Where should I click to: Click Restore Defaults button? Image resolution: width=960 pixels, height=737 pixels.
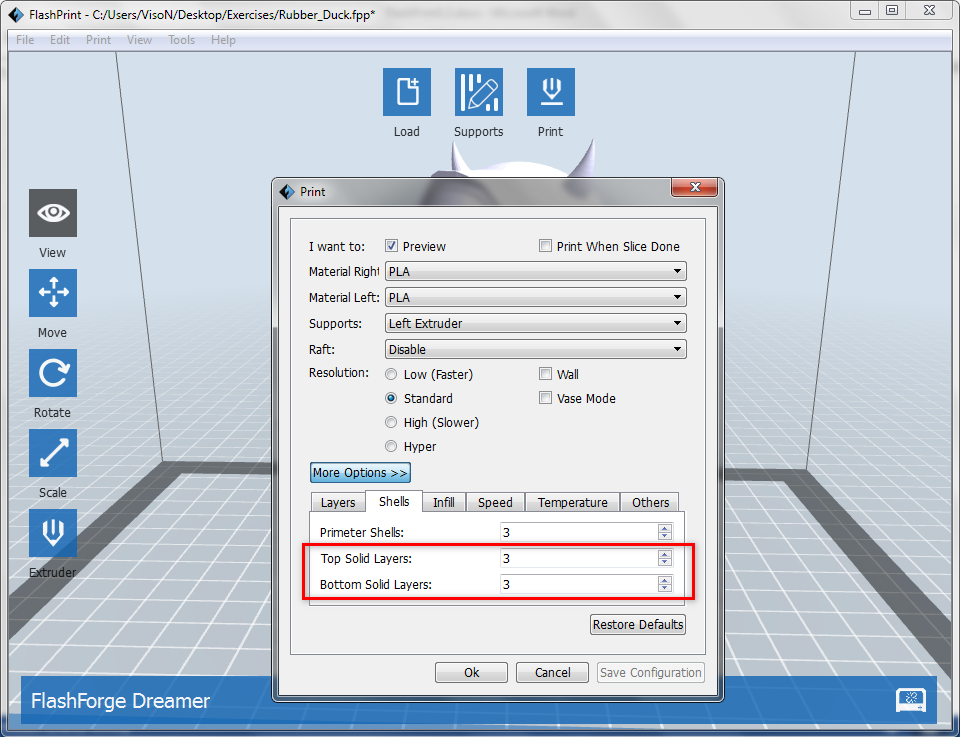click(x=638, y=624)
